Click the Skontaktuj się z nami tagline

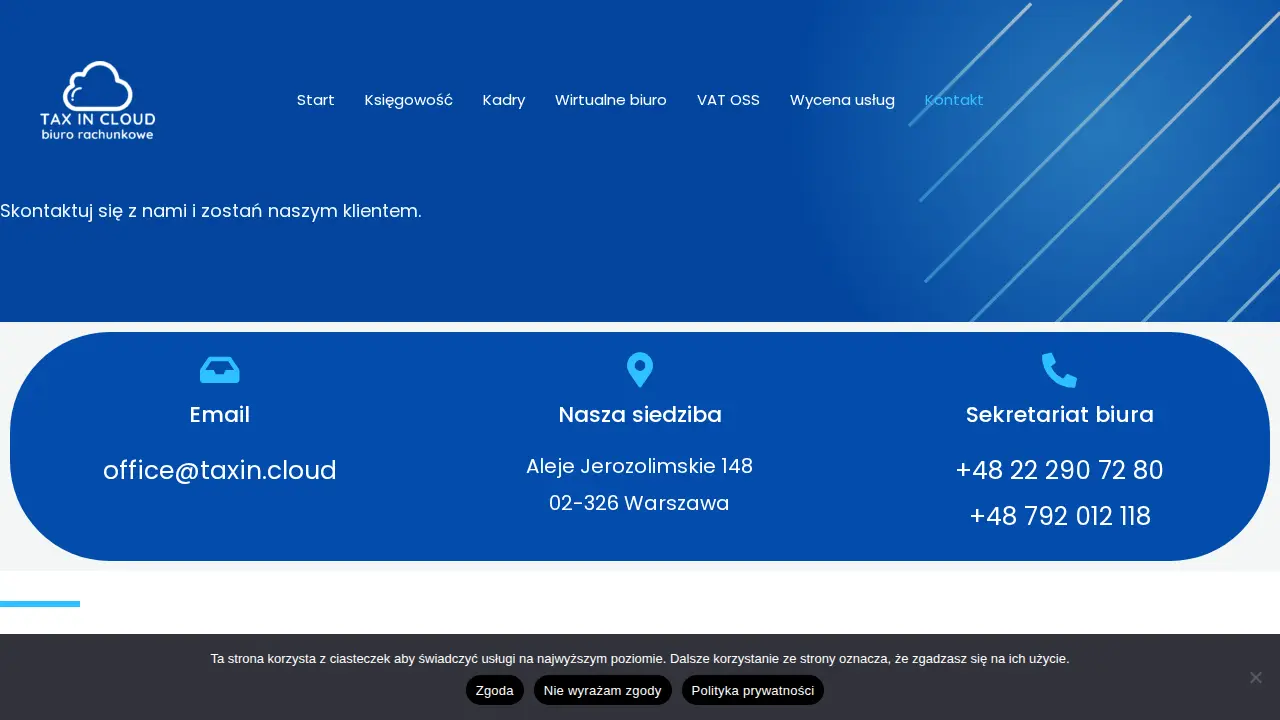pyautogui.click(x=211, y=211)
